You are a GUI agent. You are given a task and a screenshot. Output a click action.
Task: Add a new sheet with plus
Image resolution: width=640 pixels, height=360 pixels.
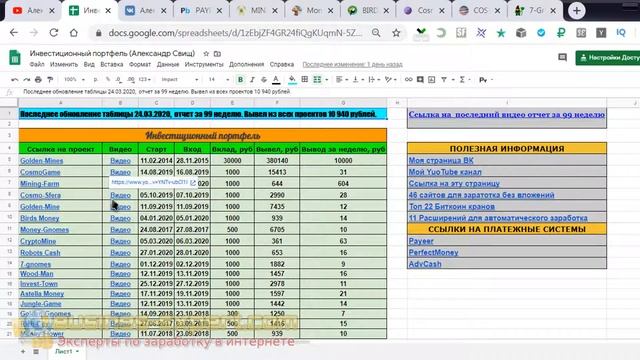(23, 351)
